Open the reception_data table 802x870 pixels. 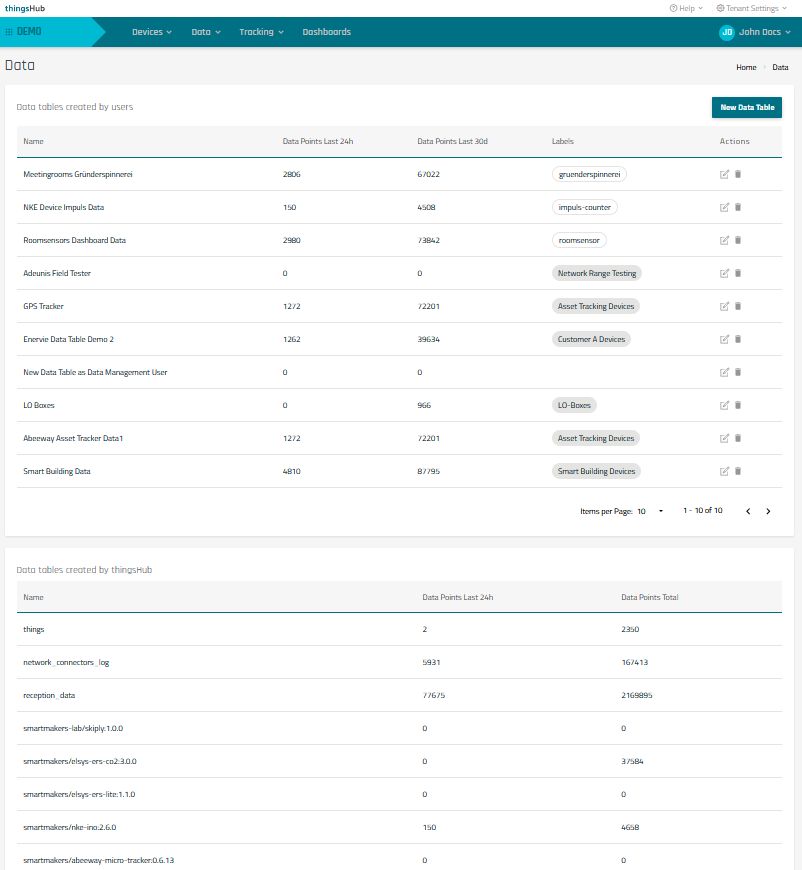[x=49, y=695]
